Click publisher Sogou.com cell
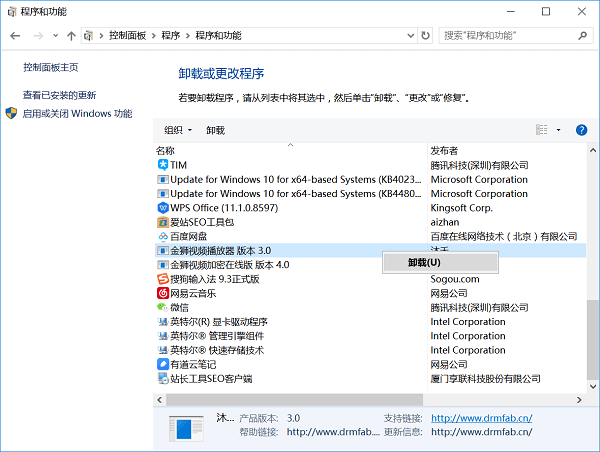 (455, 279)
